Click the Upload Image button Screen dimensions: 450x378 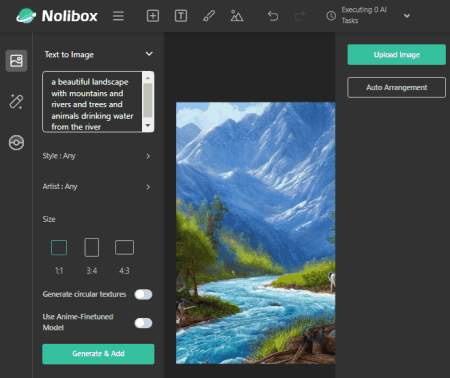397,55
